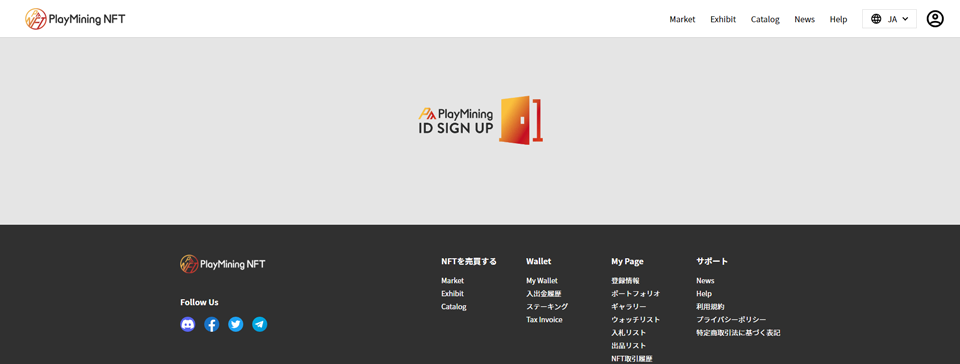Click the Wallet footer heading
The width and height of the screenshot is (960, 364).
[539, 261]
